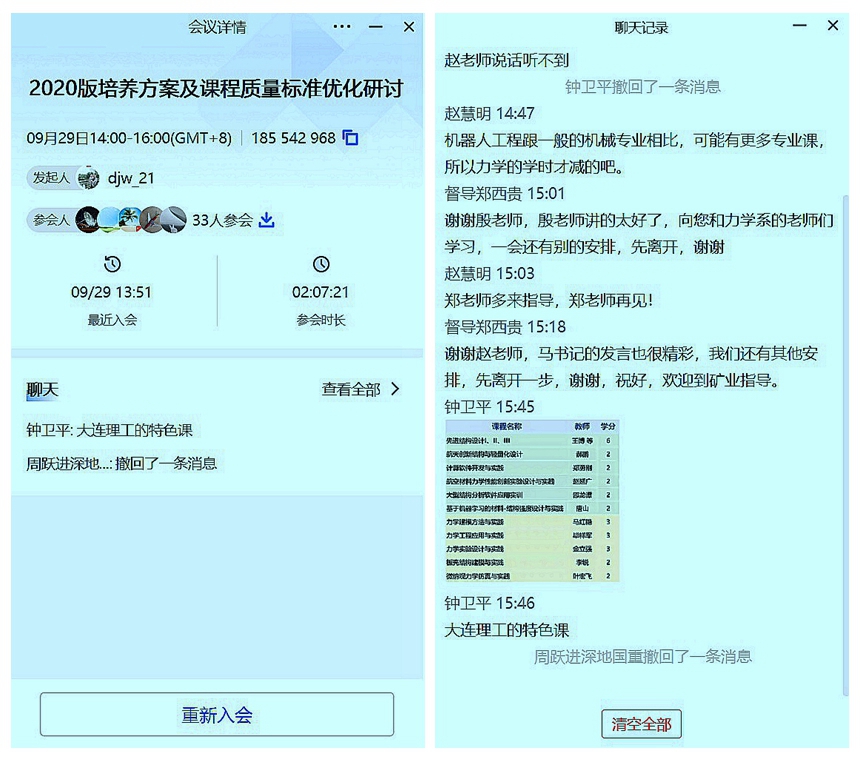The width and height of the screenshot is (860, 760).
Task: Copy the meeting ID 185 542 968
Action: click(350, 138)
